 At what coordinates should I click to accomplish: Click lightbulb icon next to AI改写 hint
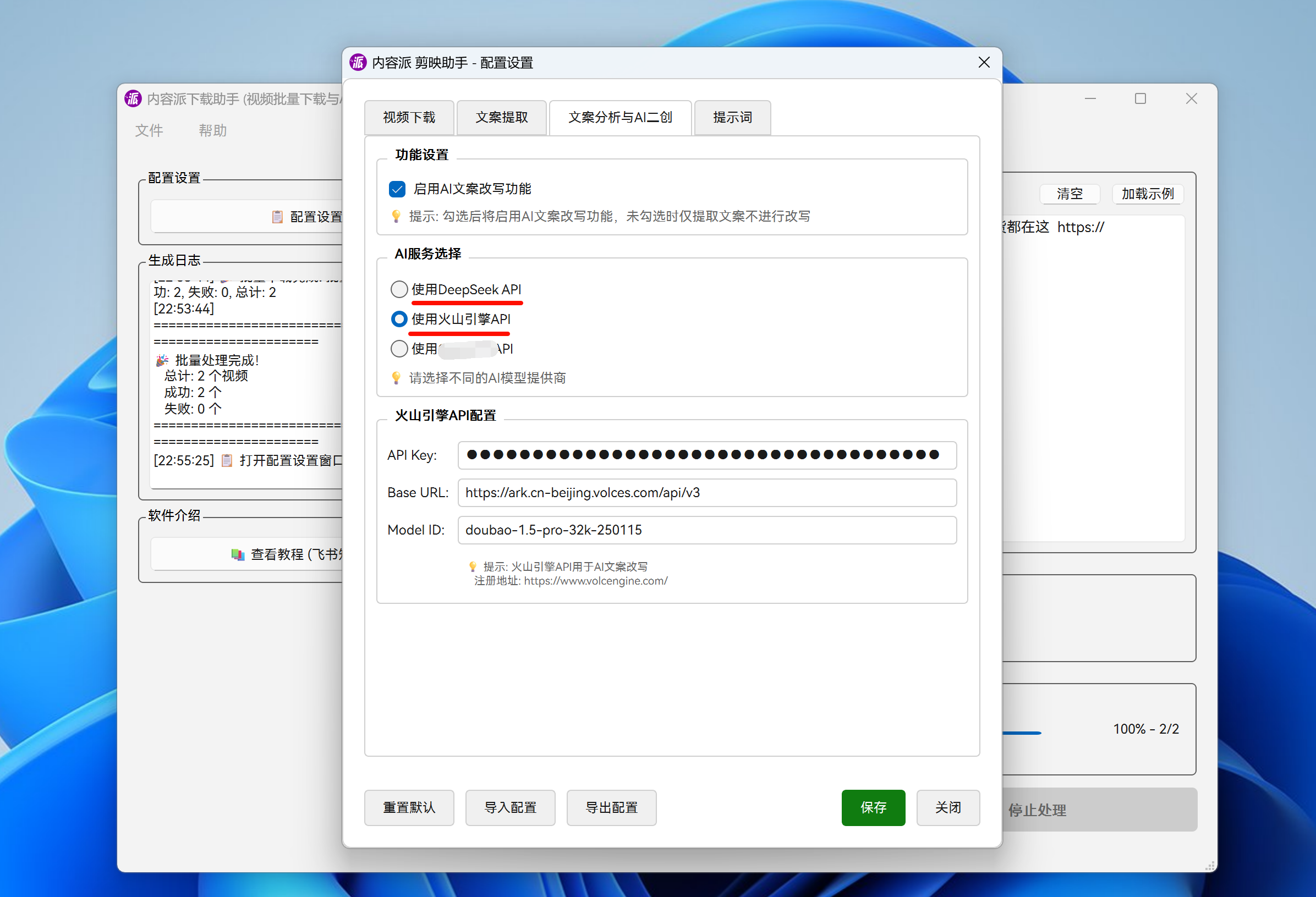(x=396, y=216)
